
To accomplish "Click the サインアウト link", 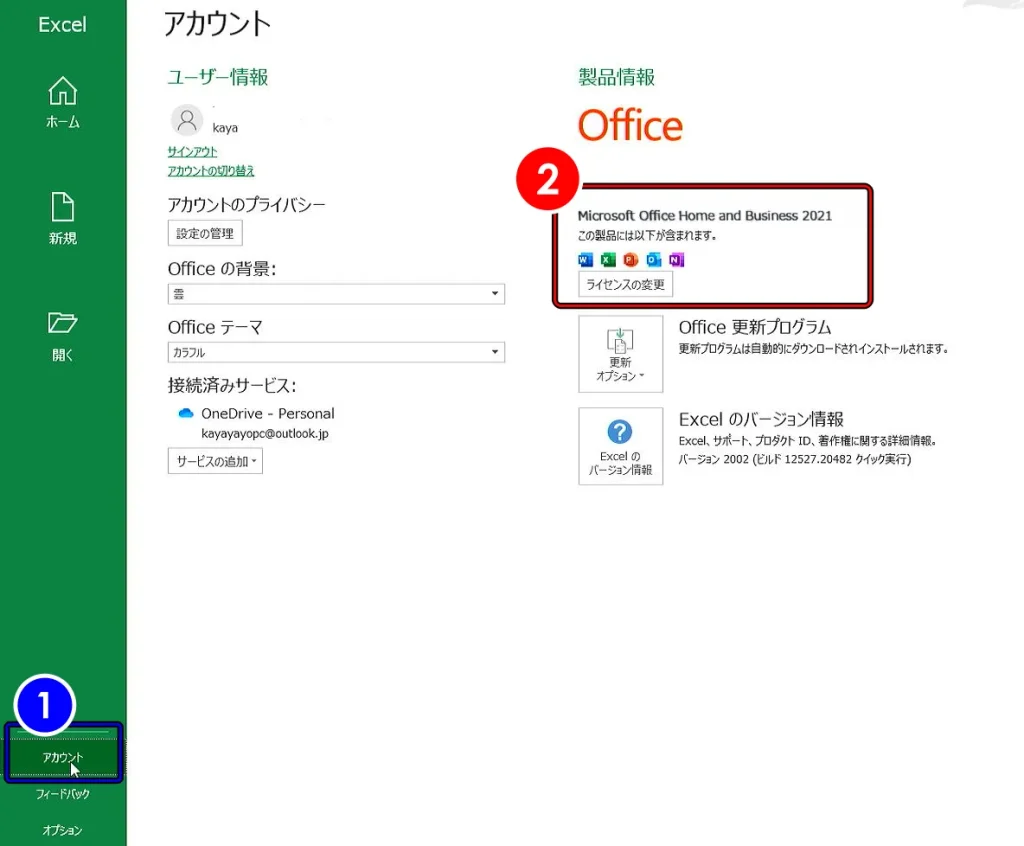I will tap(192, 152).
